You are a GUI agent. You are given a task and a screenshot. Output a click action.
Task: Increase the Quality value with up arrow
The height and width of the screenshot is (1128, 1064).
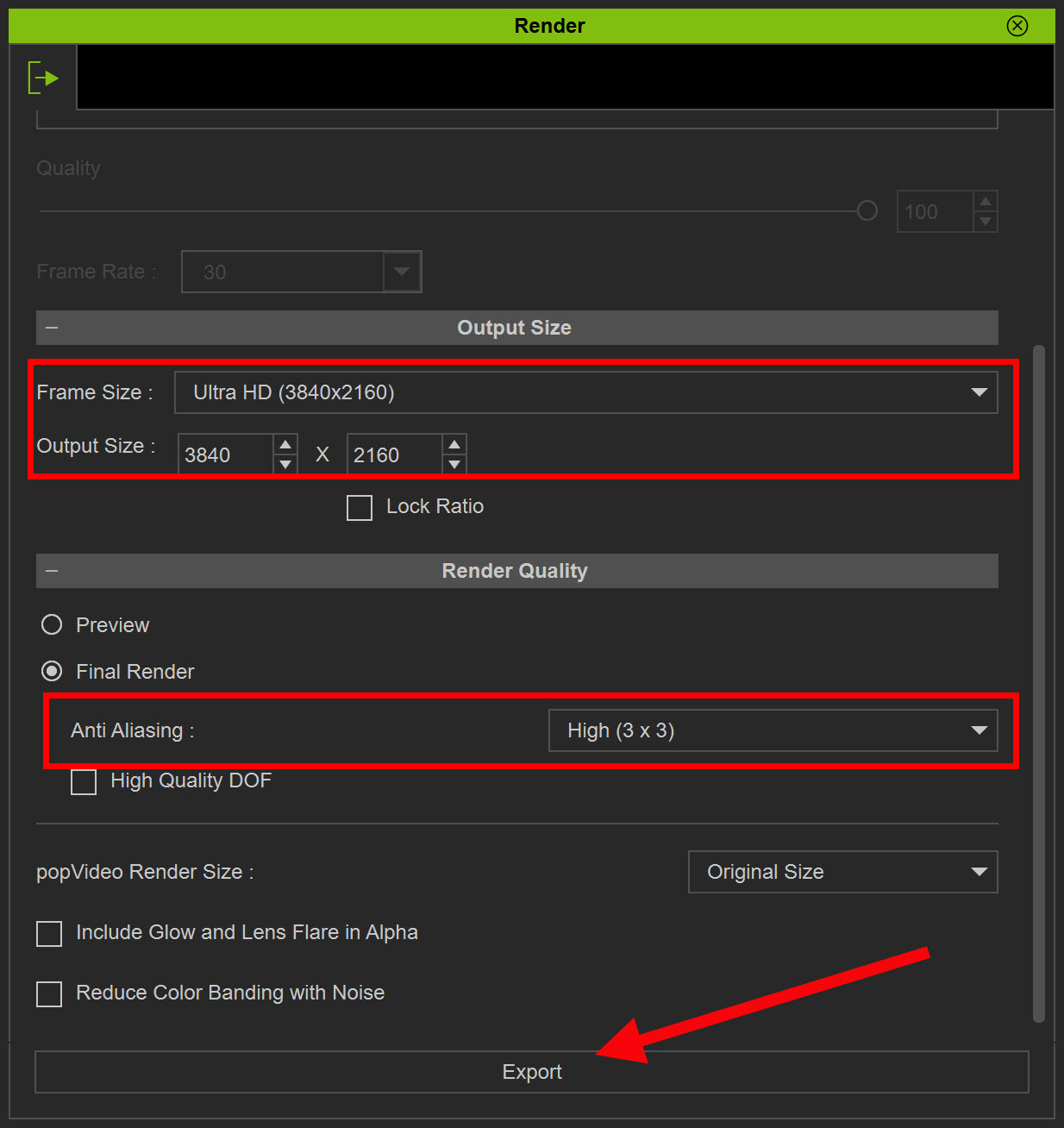tap(986, 201)
